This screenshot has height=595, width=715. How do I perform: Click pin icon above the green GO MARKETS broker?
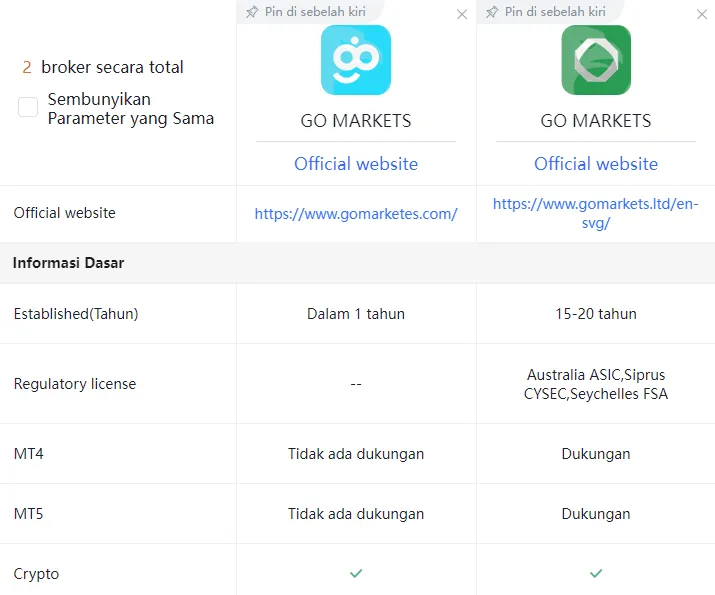point(492,12)
